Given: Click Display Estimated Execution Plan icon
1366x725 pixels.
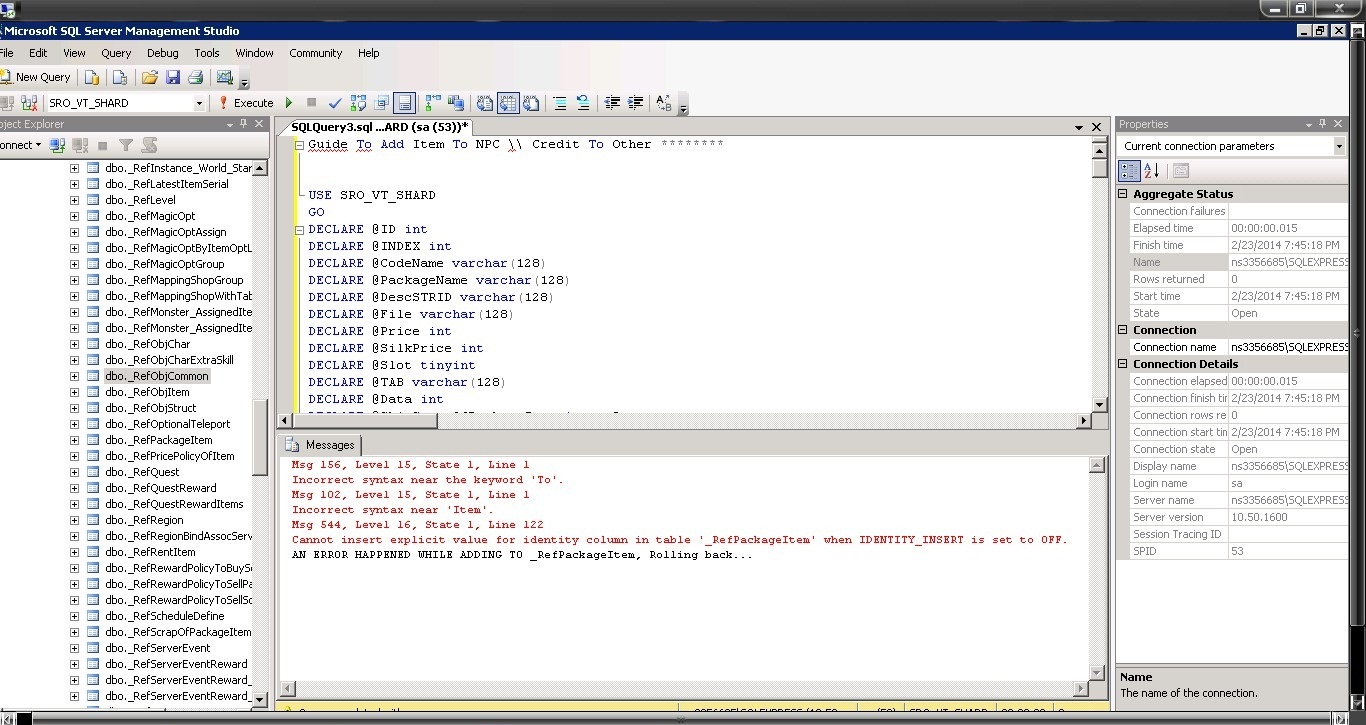Looking at the screenshot, I should (x=358, y=103).
